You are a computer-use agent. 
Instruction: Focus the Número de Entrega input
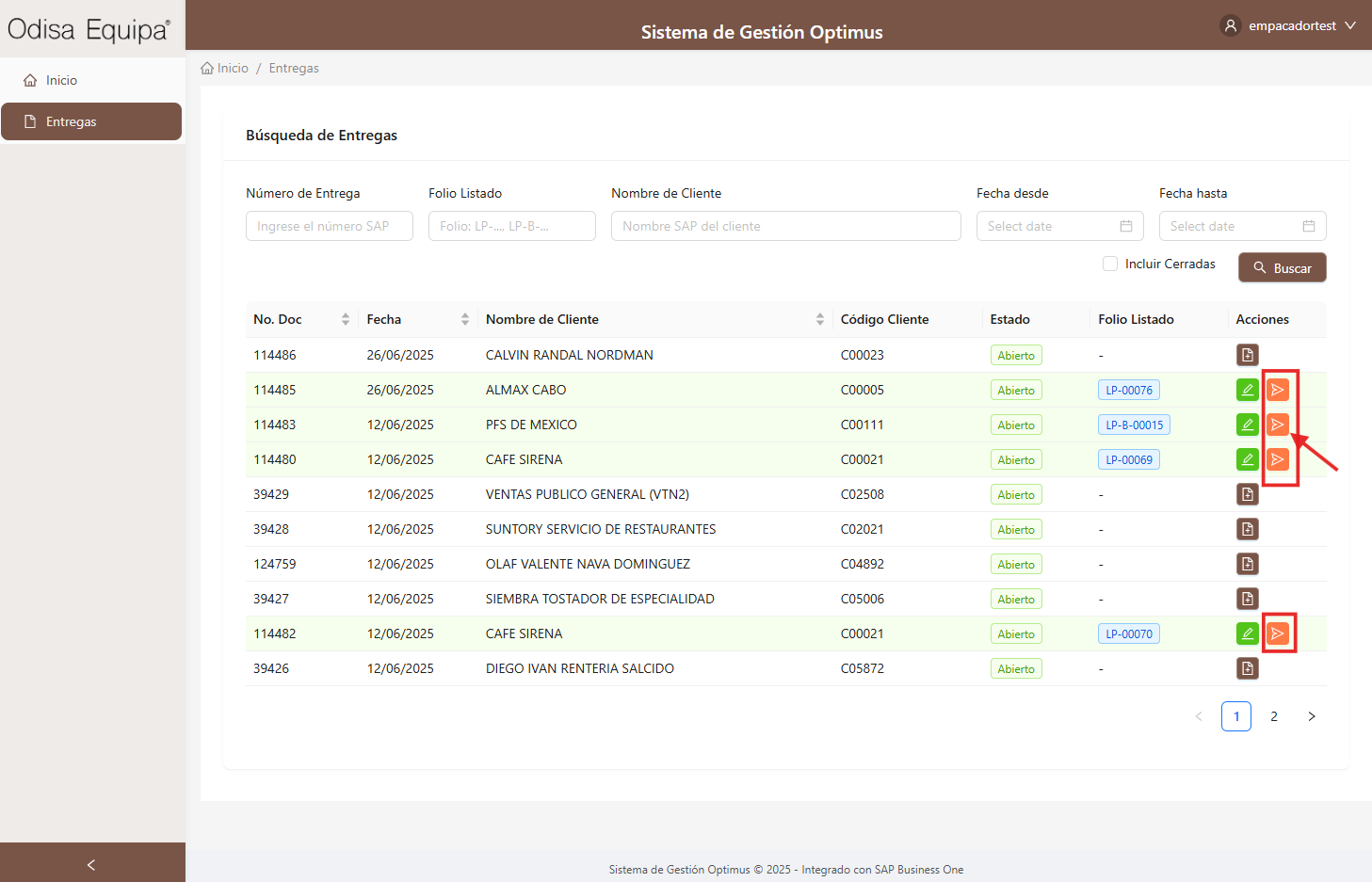[330, 226]
